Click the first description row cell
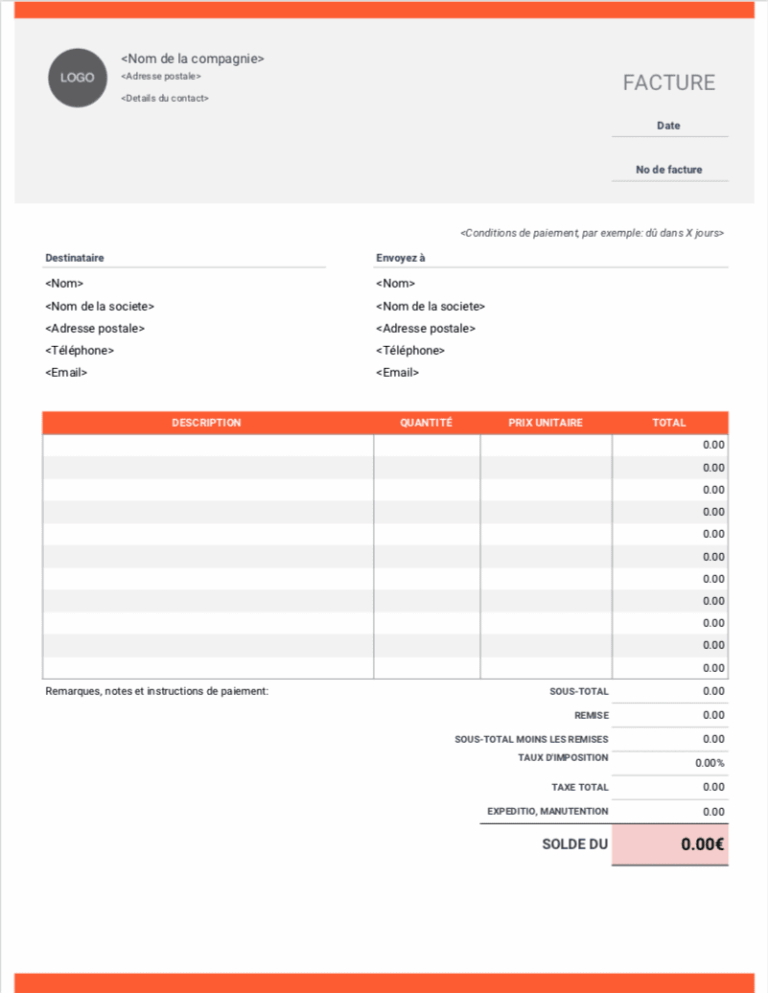This screenshot has width=768, height=993. tap(207, 445)
